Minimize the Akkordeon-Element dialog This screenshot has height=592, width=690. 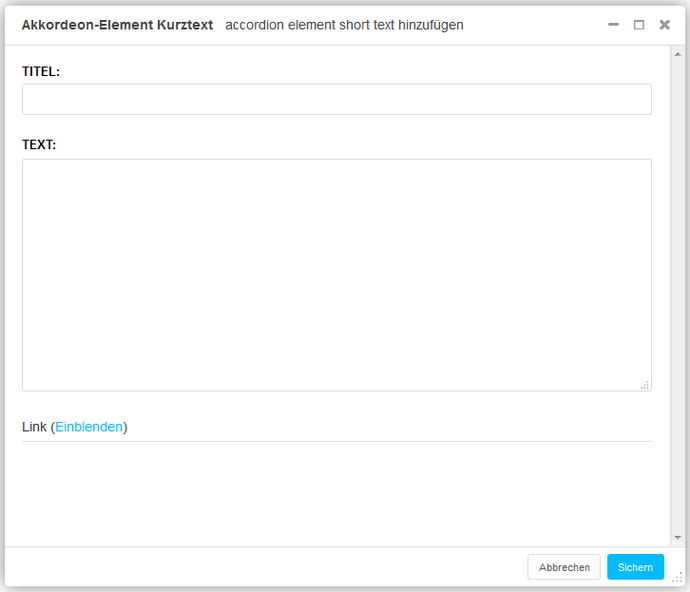coord(613,25)
